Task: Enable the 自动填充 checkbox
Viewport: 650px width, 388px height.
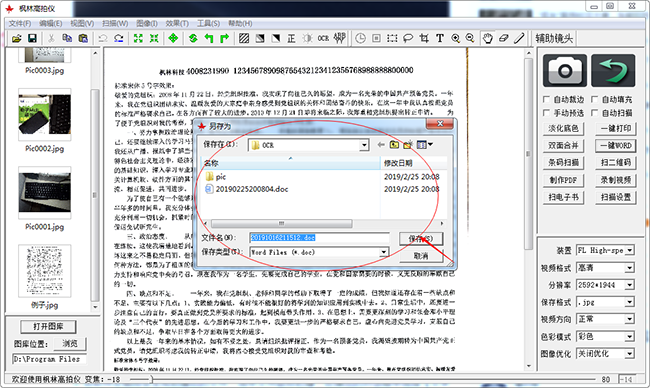Action: click(594, 99)
